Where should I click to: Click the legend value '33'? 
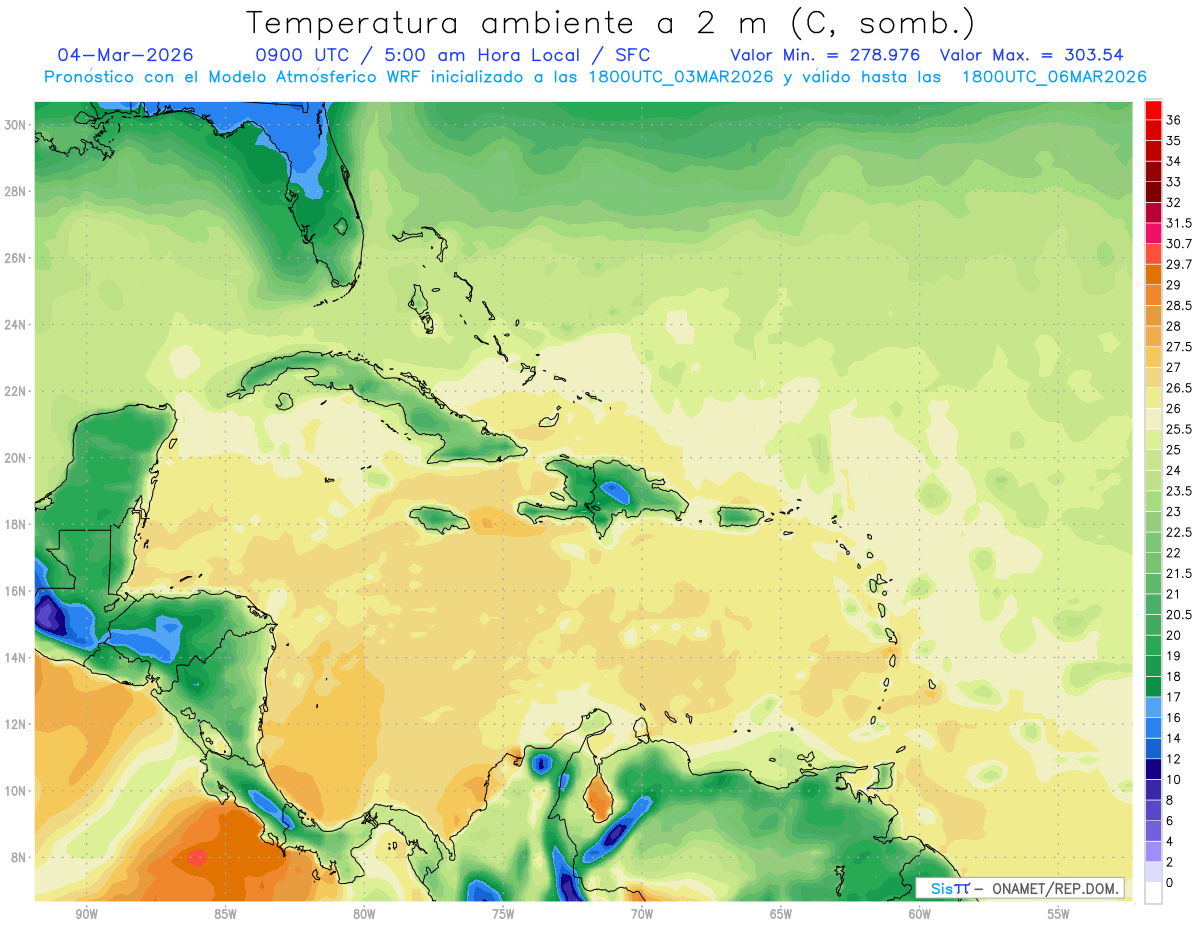[x=1174, y=182]
